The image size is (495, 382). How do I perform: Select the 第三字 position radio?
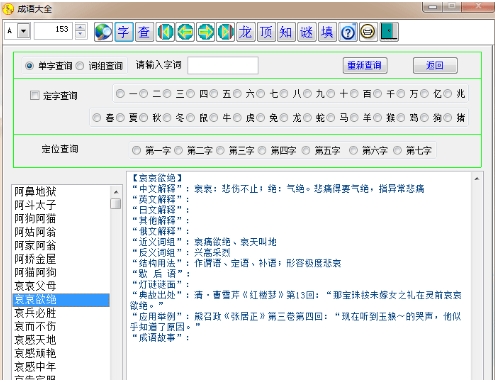220,151
